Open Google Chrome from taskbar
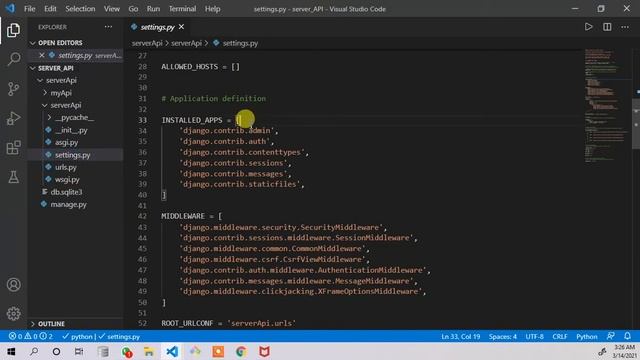This screenshot has width=640, height=360. [241, 351]
